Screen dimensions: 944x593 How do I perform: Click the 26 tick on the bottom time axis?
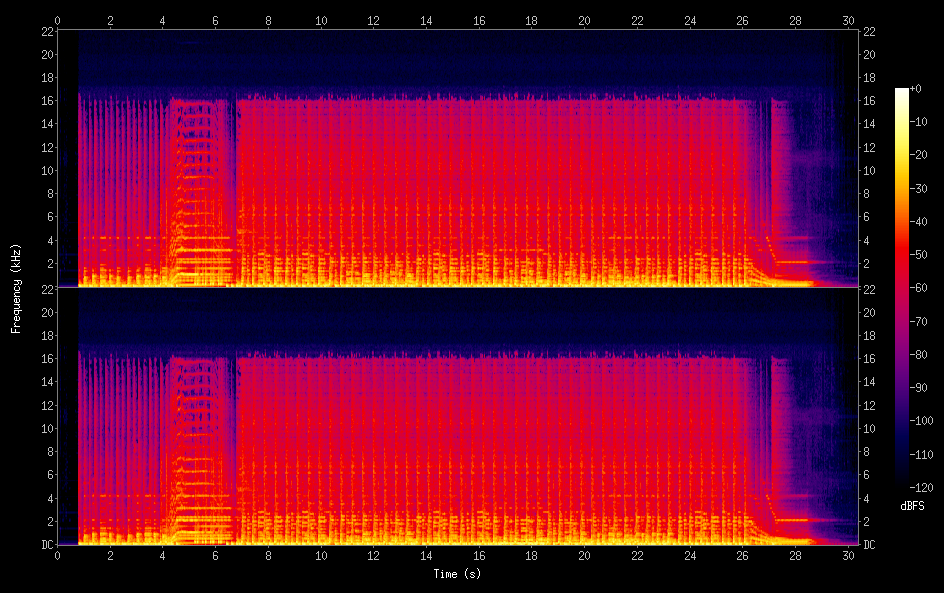[x=742, y=556]
